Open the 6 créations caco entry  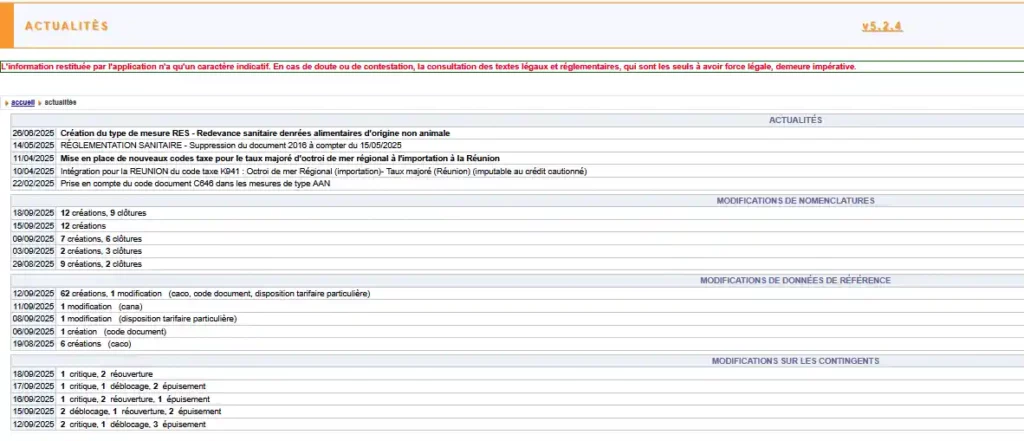(x=96, y=344)
